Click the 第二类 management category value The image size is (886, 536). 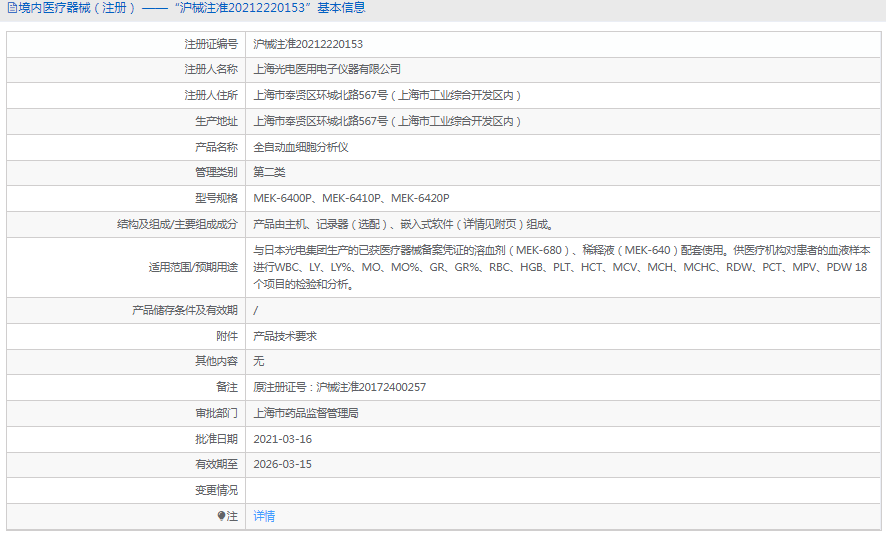click(x=269, y=172)
